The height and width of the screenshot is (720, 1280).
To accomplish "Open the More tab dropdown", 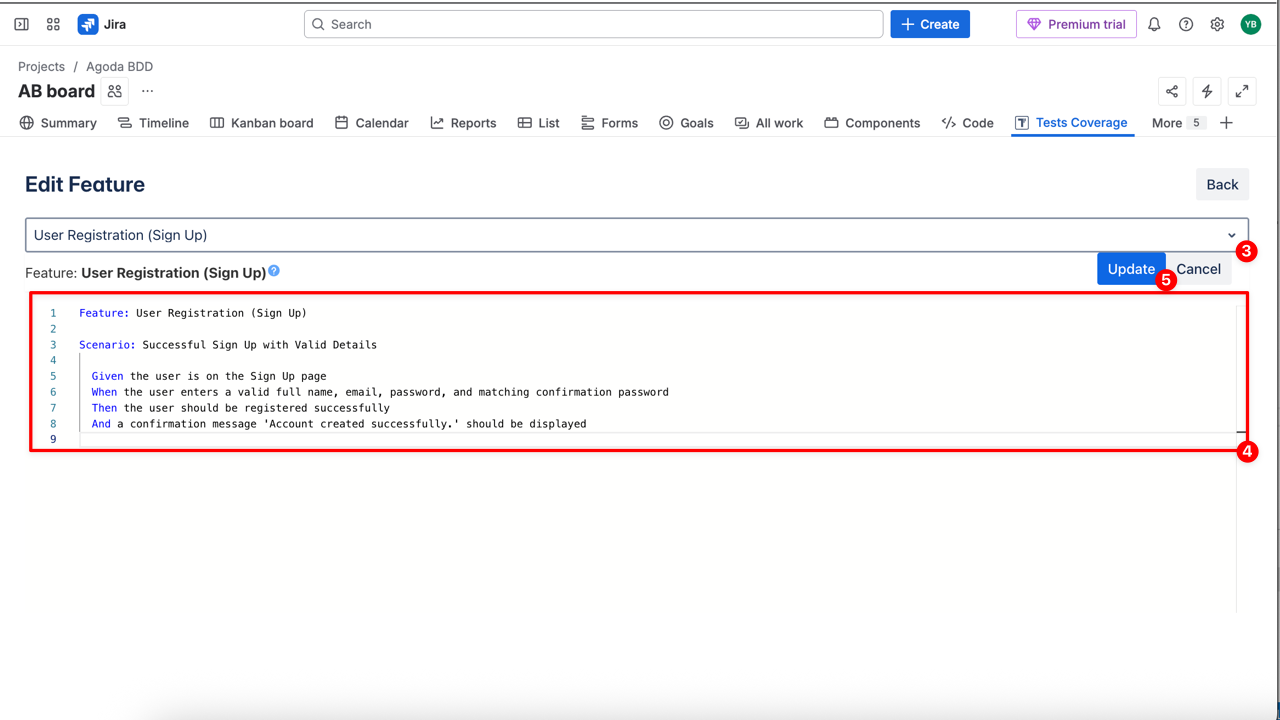I will click(1169, 122).
